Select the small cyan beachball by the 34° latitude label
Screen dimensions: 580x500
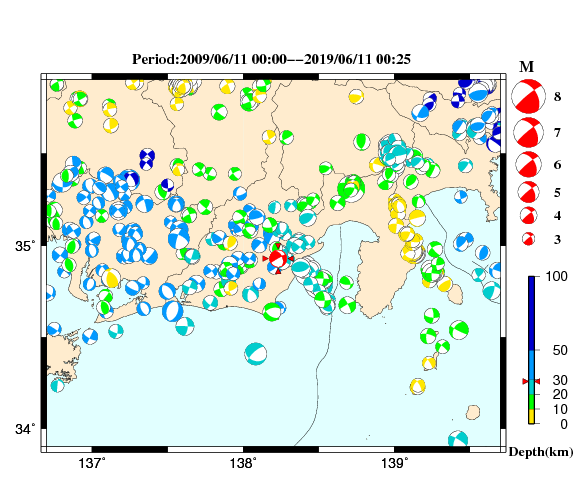(57, 386)
